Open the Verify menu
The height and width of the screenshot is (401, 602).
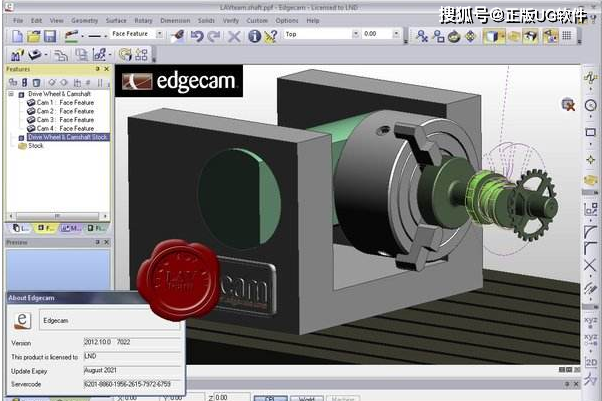point(231,20)
